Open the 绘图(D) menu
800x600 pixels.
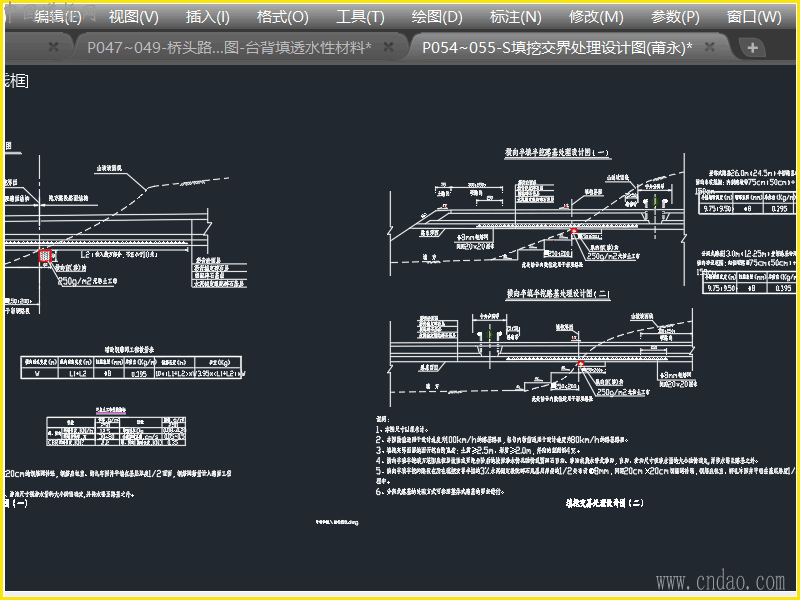coord(437,17)
